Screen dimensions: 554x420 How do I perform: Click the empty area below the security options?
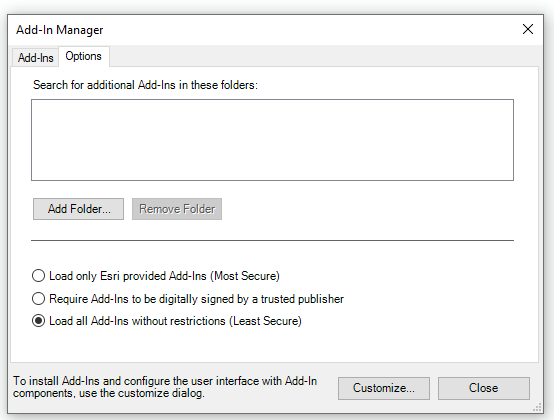[x=272, y=344]
